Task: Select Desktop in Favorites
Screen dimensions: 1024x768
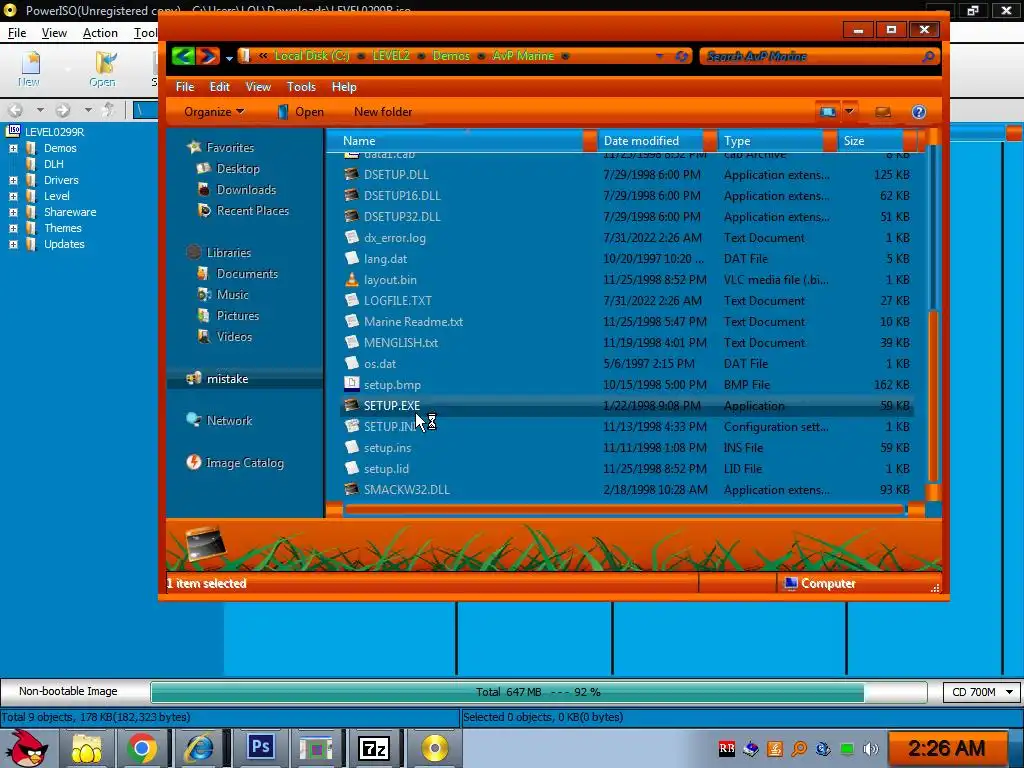Action: pyautogui.click(x=238, y=168)
